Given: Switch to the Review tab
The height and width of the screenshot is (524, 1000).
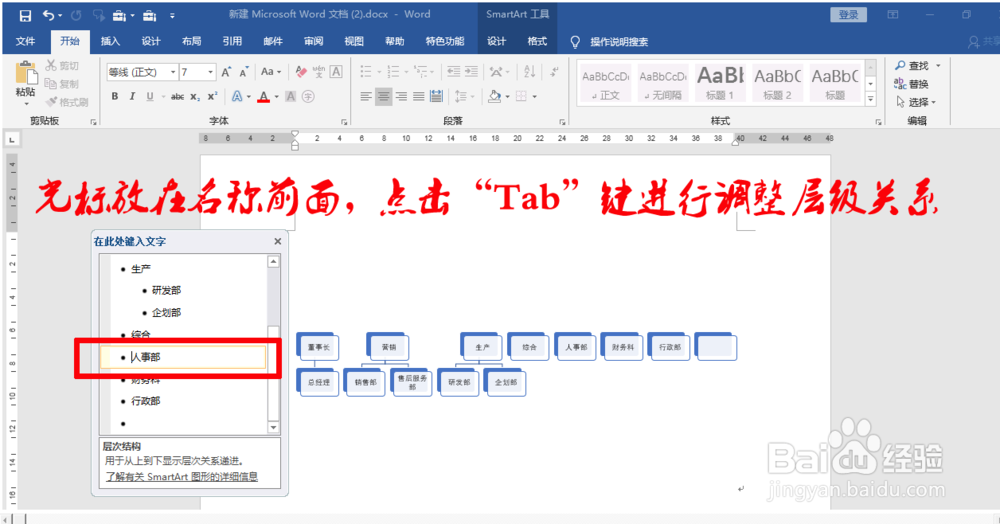Looking at the screenshot, I should pos(313,41).
